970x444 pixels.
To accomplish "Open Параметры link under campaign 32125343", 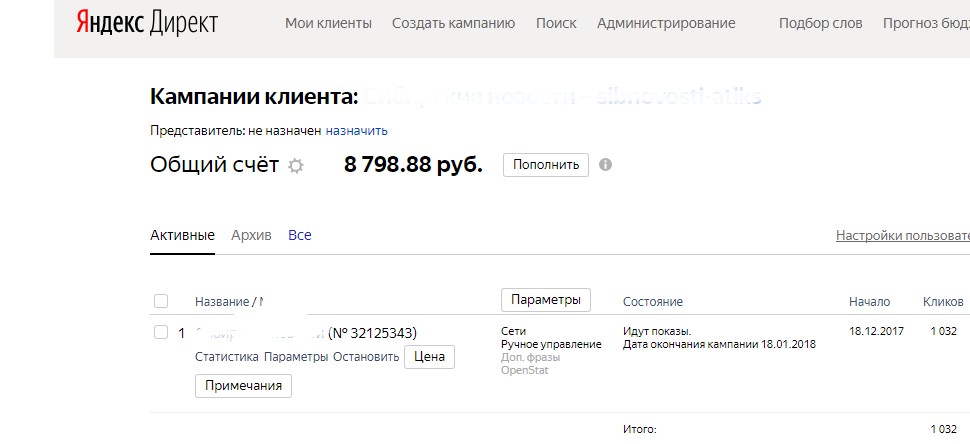I will (x=296, y=357).
